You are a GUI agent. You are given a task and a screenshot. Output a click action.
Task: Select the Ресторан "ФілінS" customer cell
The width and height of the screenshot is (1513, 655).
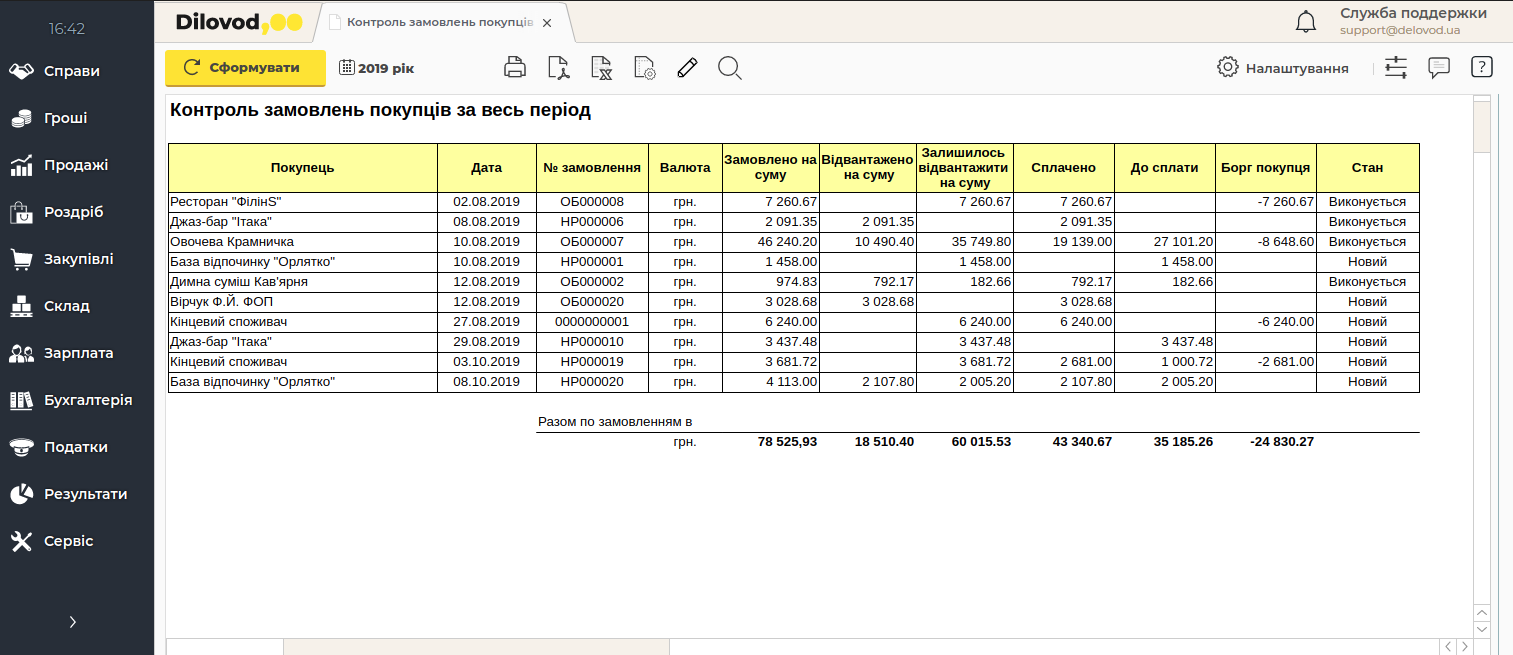(x=303, y=202)
